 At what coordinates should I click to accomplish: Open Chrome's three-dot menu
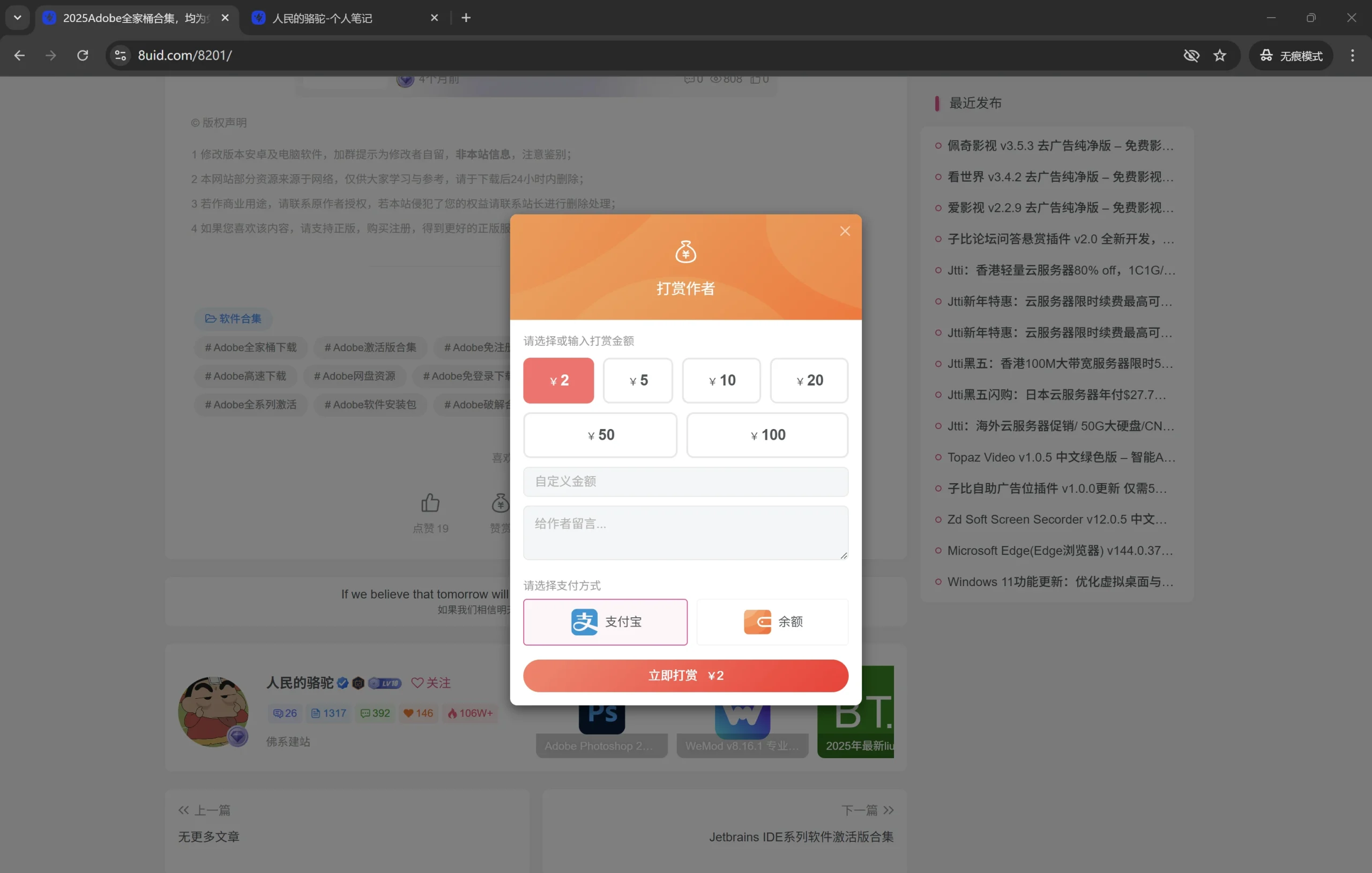(x=1352, y=55)
